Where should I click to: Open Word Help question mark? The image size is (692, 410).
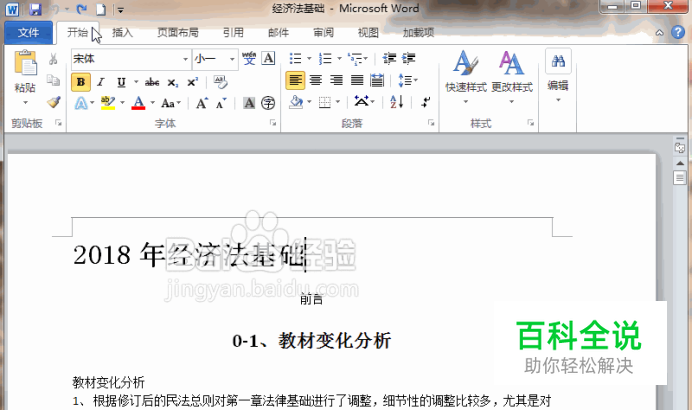coord(677,32)
